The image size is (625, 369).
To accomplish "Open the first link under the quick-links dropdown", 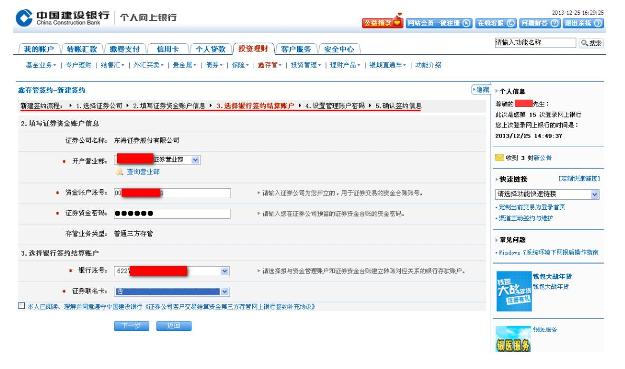I will [531, 207].
